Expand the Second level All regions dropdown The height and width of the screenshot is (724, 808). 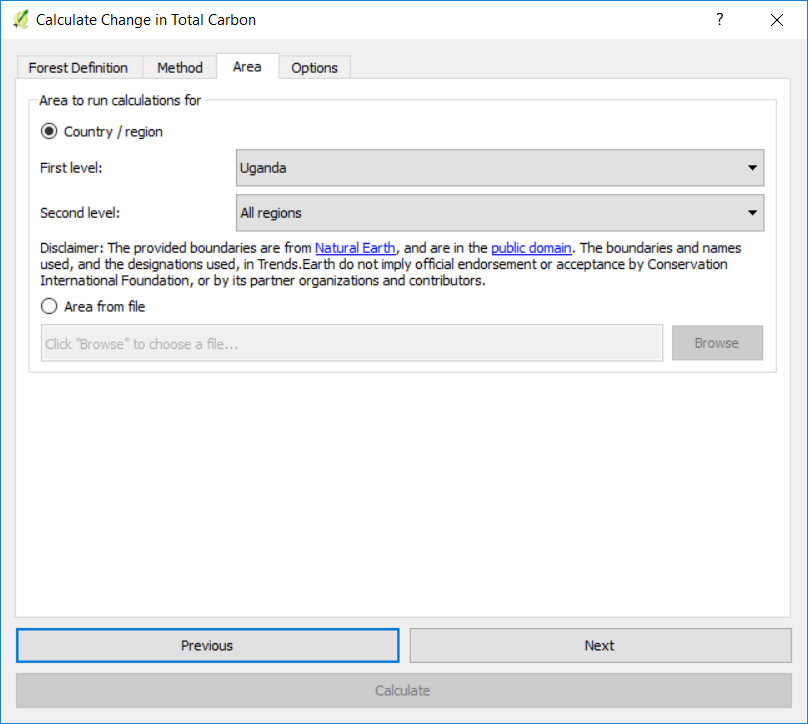[500, 213]
